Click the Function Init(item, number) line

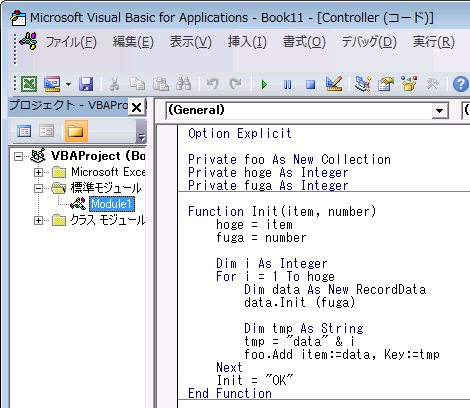[x=282, y=211]
